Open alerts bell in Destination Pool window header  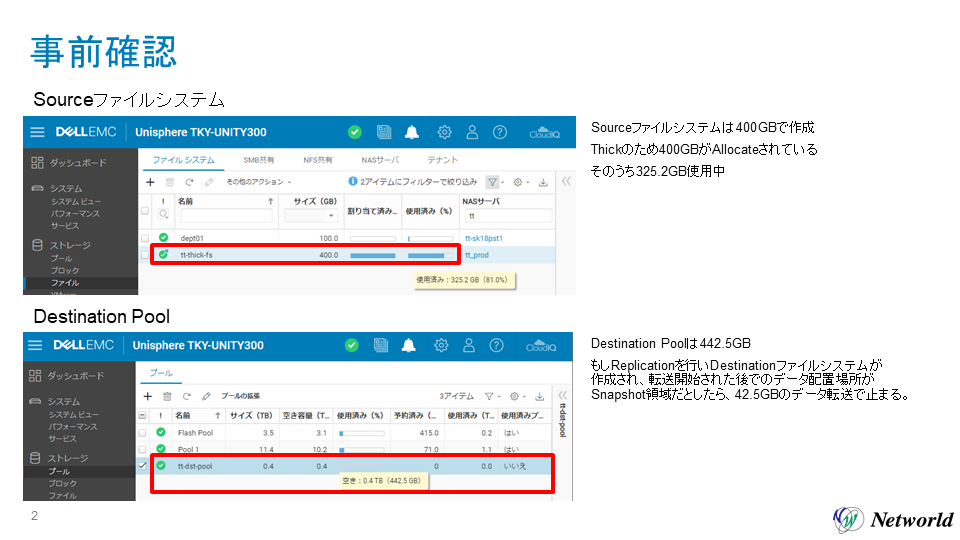[408, 345]
